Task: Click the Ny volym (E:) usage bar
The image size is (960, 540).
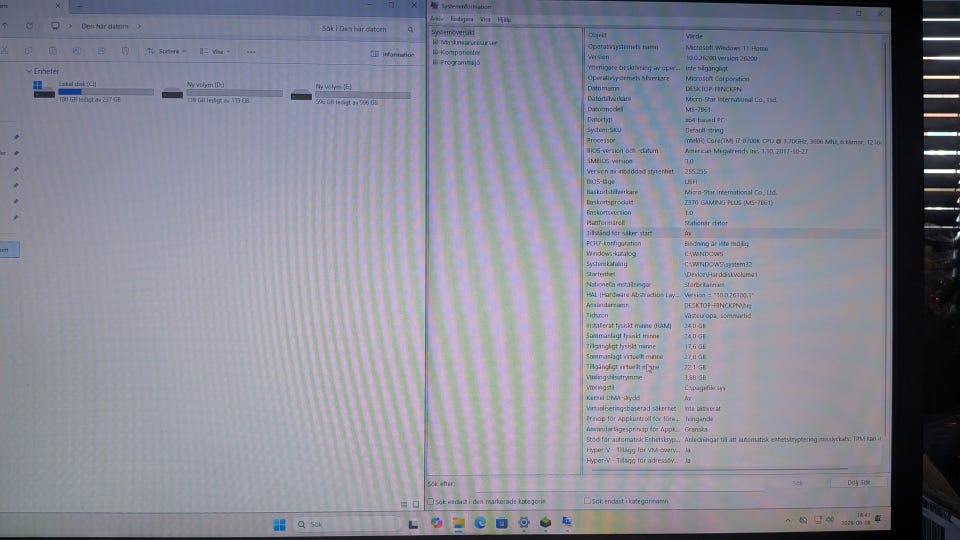Action: point(362,96)
